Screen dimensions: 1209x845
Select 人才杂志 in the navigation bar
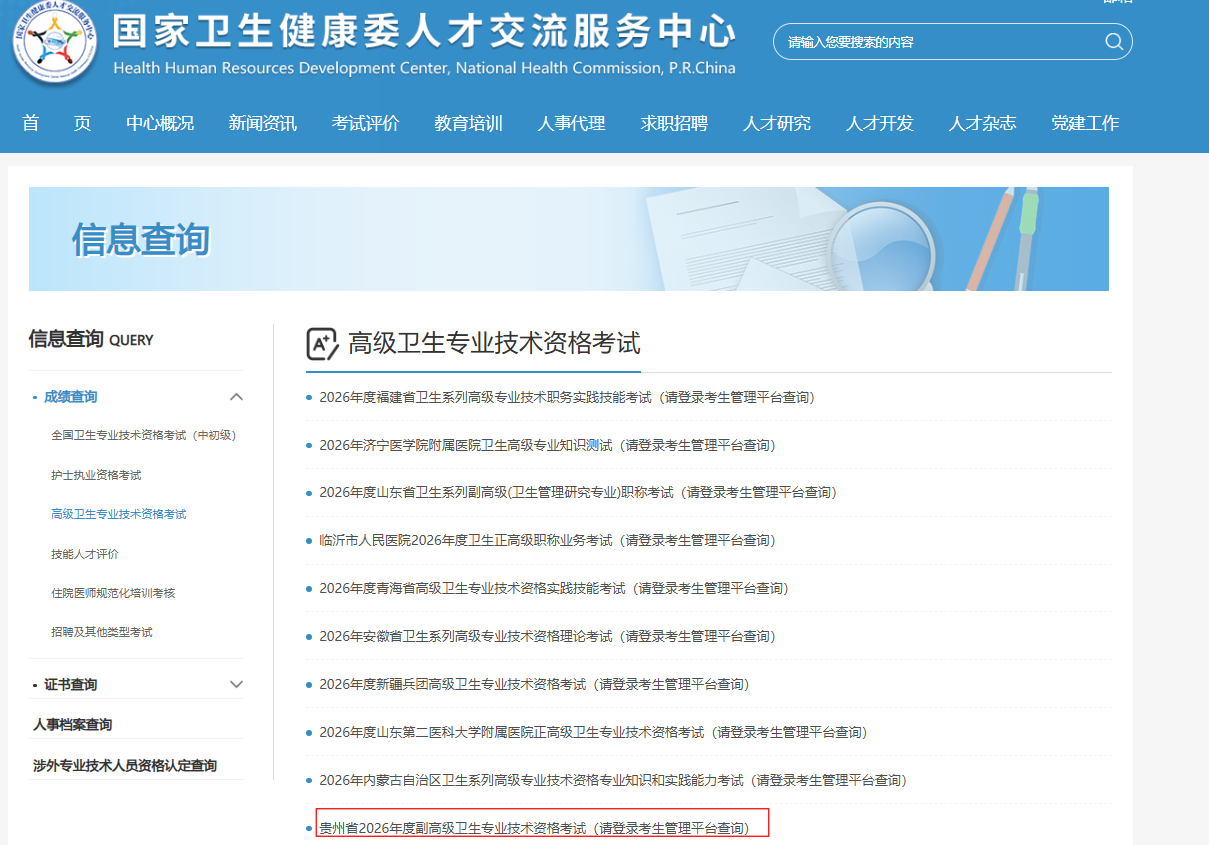click(x=983, y=123)
